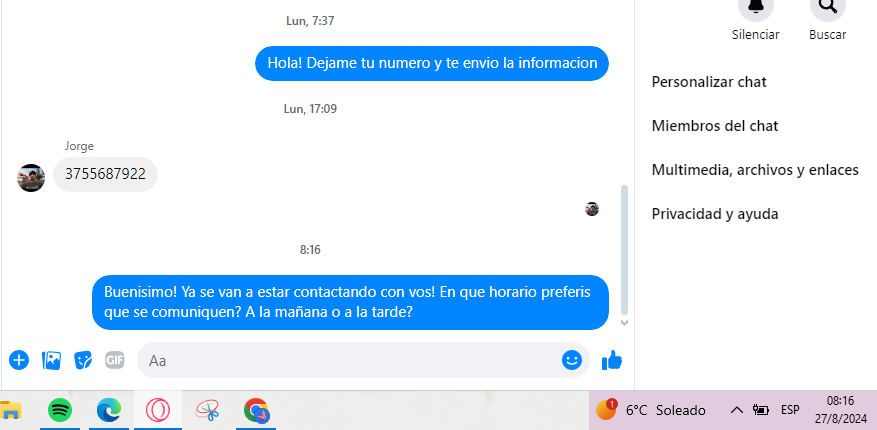877x430 pixels.
Task: Open the emoji smiley picker
Action: click(572, 360)
